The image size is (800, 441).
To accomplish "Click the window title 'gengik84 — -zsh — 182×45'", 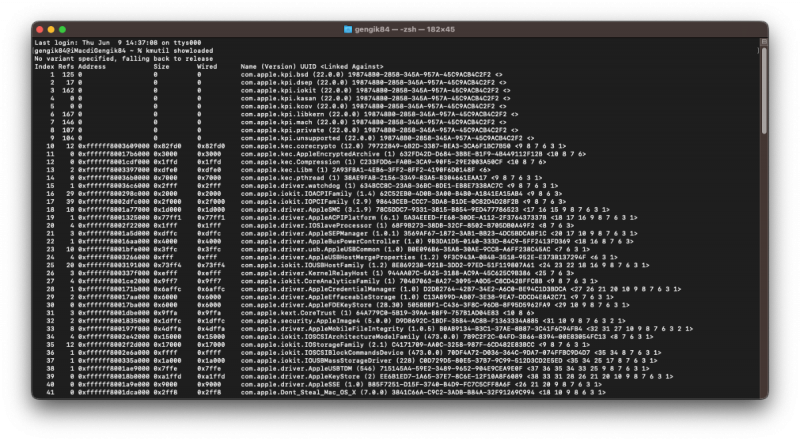I will [405, 29].
